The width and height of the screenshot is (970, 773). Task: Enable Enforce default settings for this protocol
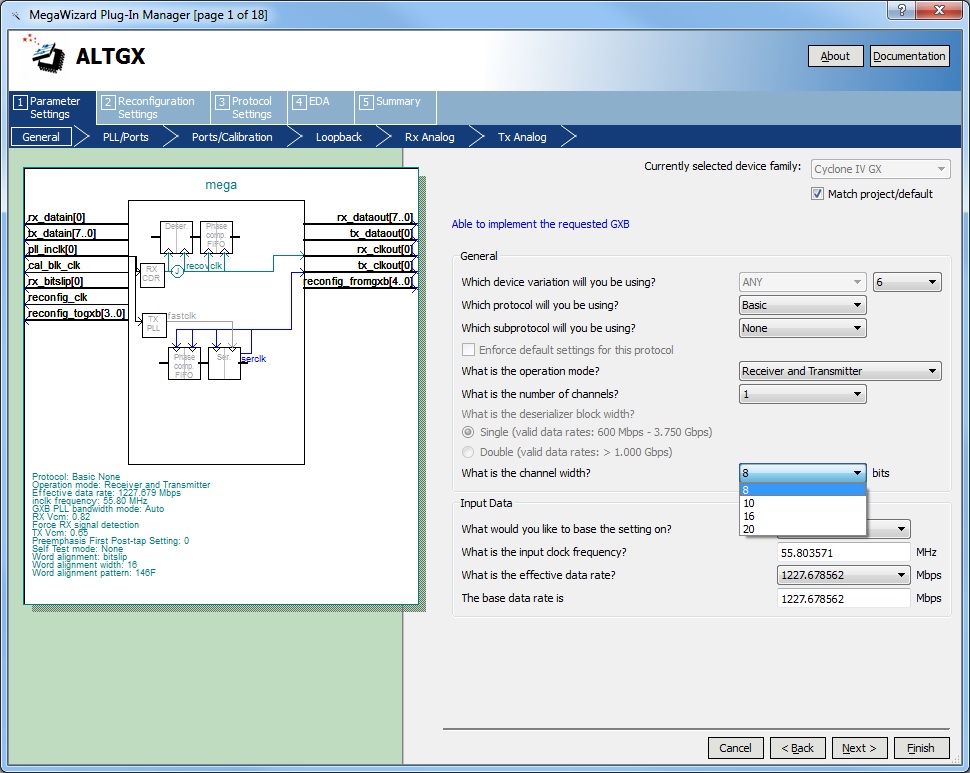[468, 350]
